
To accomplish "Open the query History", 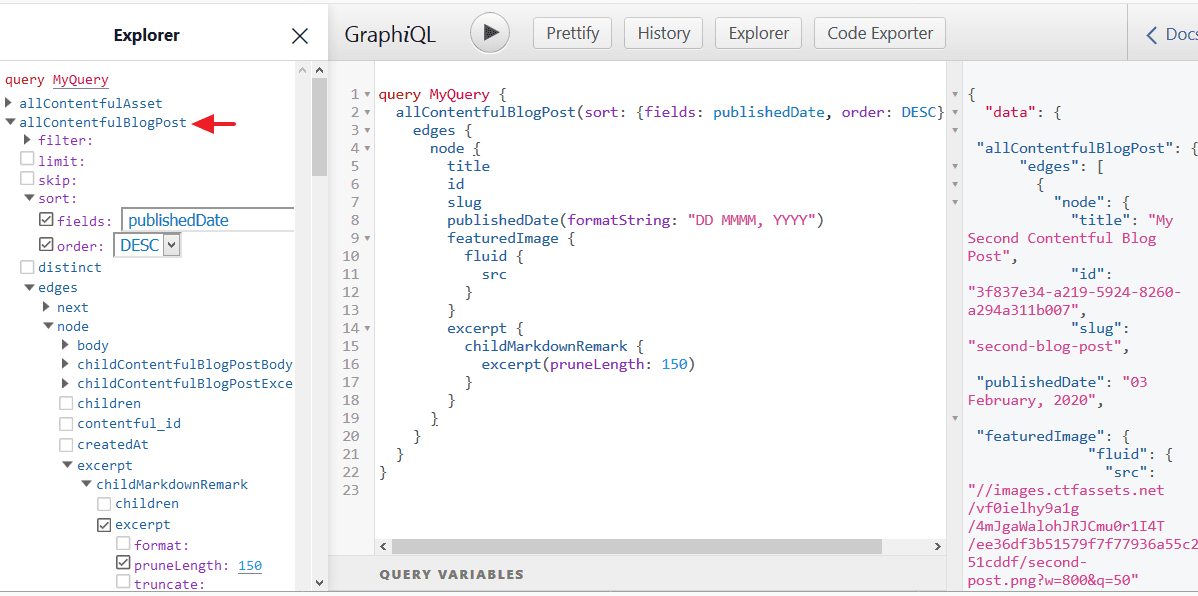I will (x=663, y=32).
